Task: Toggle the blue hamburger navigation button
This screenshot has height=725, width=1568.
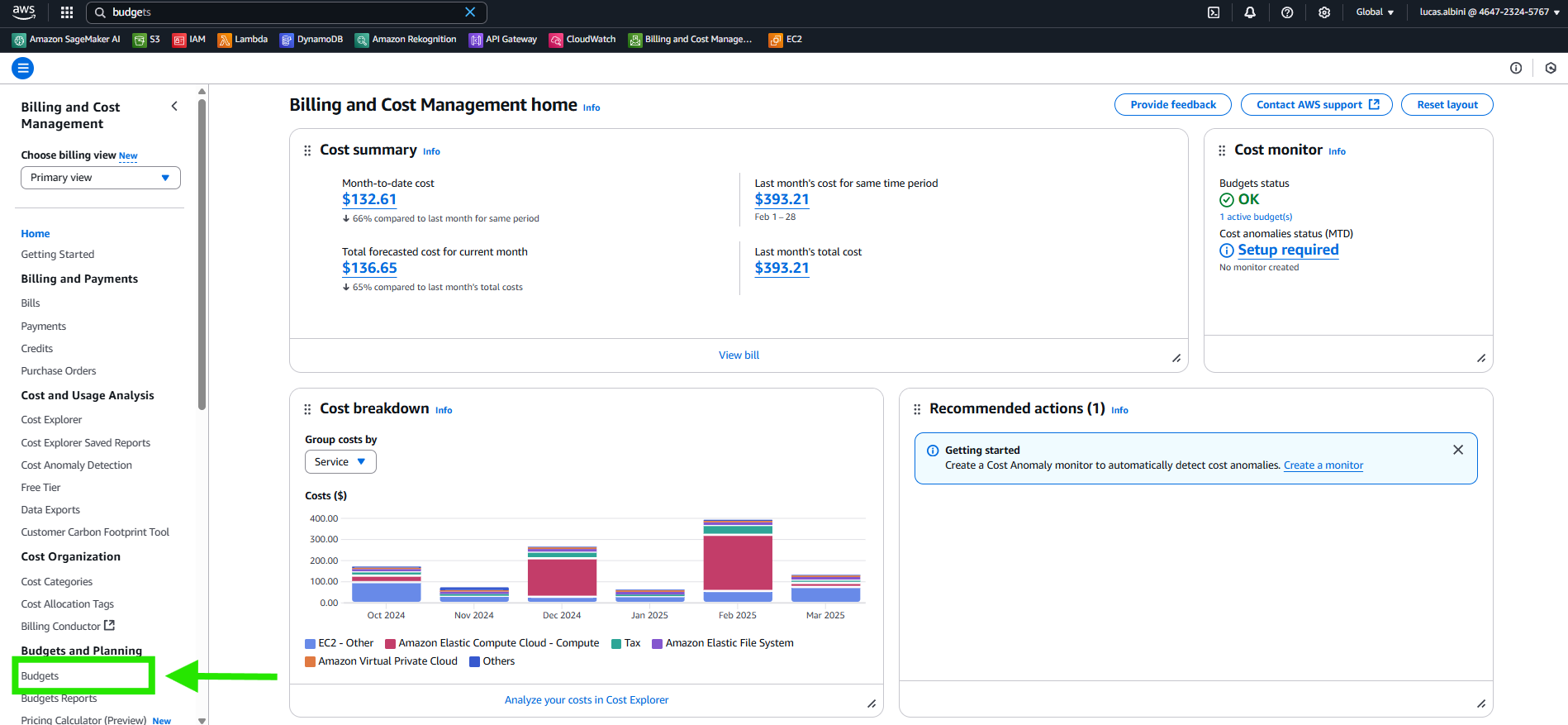Action: [23, 69]
